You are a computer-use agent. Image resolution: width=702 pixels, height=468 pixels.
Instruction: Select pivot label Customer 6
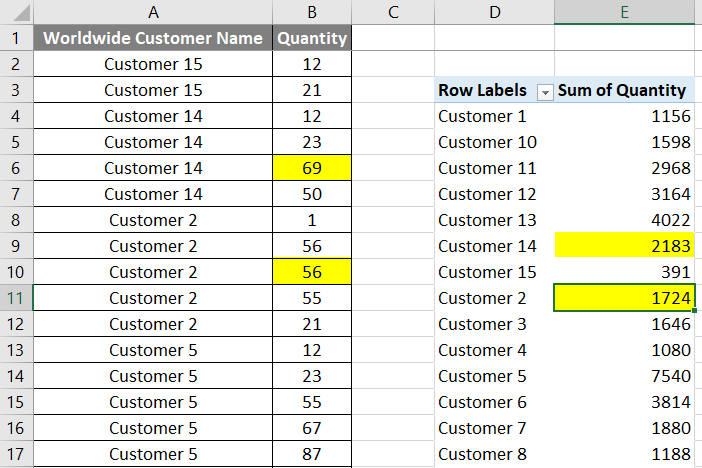(x=494, y=402)
